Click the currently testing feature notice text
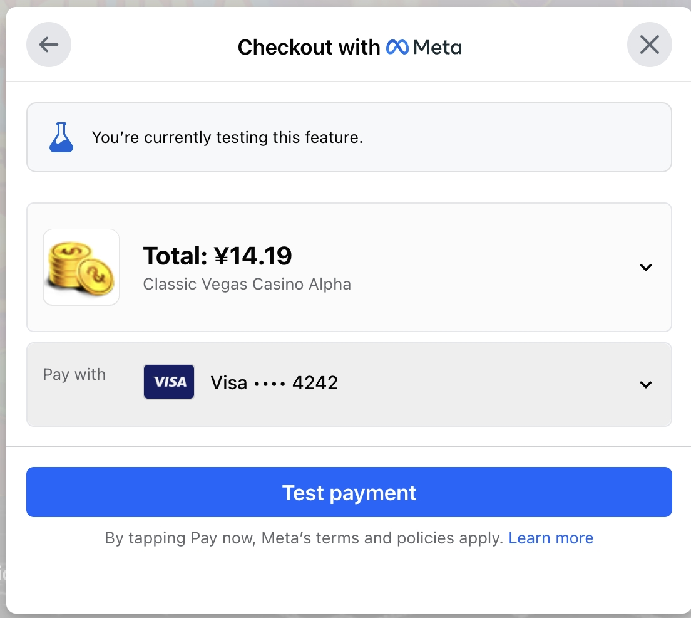 pyautogui.click(x=227, y=137)
